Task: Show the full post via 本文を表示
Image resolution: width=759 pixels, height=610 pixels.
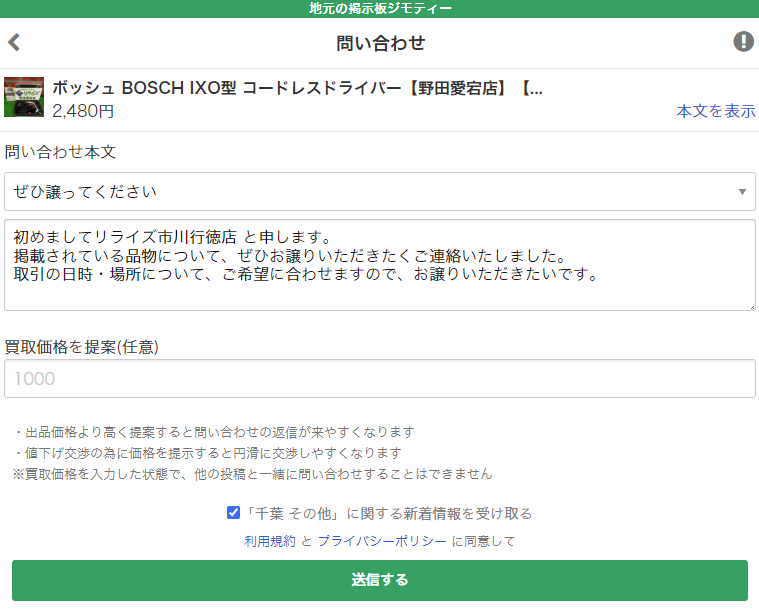Action: point(715,111)
